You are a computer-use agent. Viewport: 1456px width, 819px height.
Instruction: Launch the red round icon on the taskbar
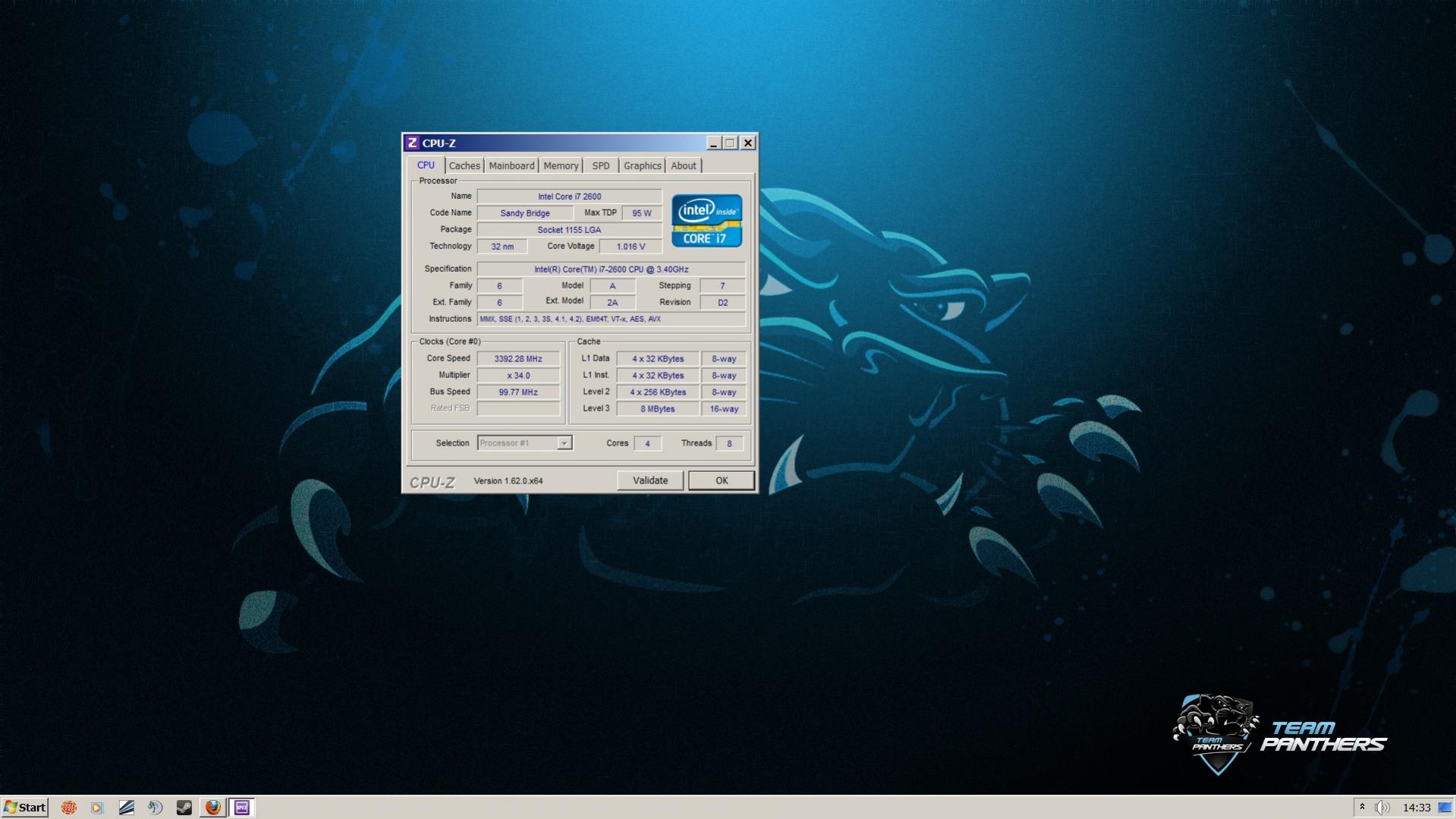click(x=68, y=808)
